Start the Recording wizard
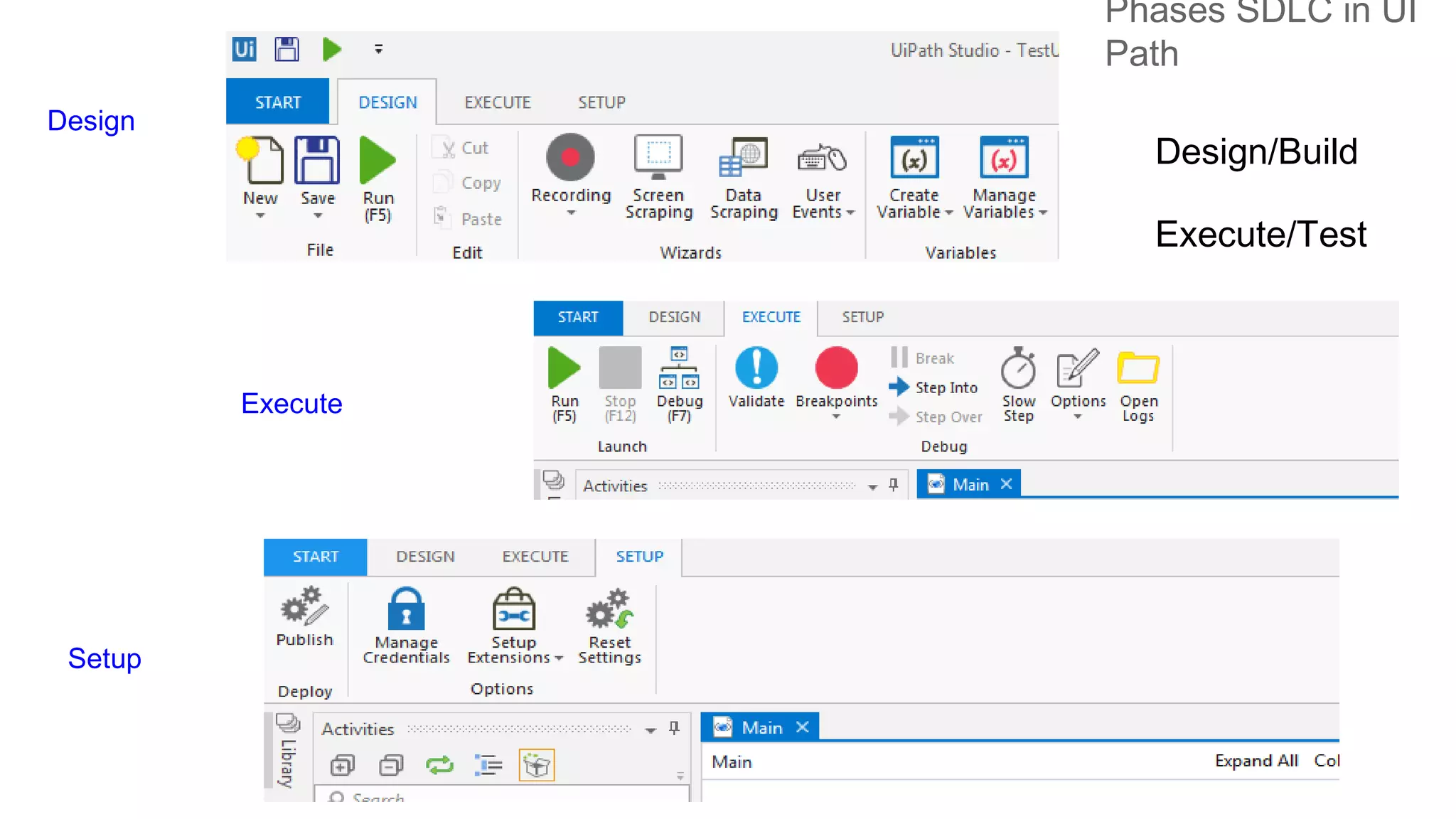 (571, 168)
